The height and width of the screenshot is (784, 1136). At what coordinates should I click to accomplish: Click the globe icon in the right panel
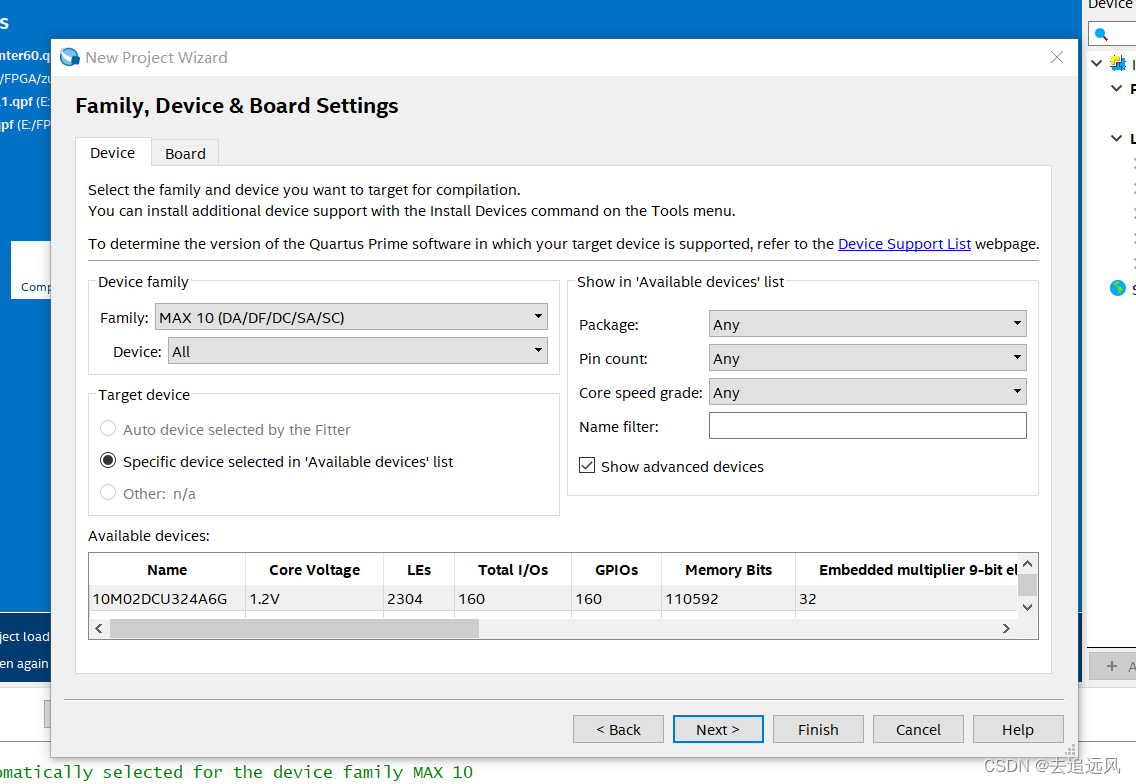click(1118, 288)
